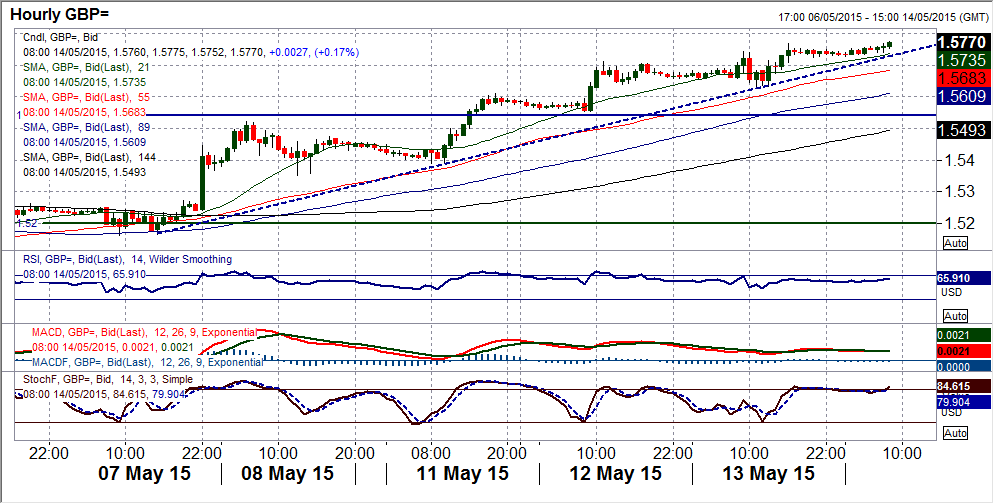Click the 0.0000 MACDF value tag

(x=964, y=367)
